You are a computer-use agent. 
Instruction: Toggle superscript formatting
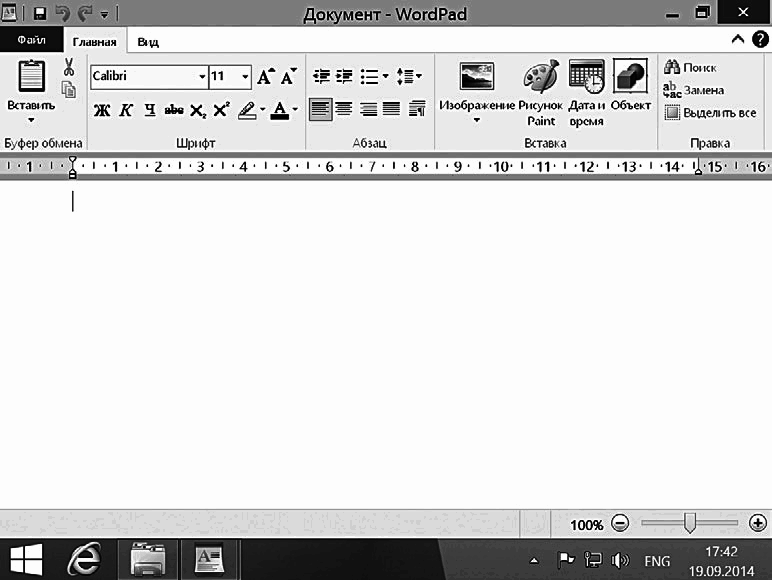[x=222, y=110]
